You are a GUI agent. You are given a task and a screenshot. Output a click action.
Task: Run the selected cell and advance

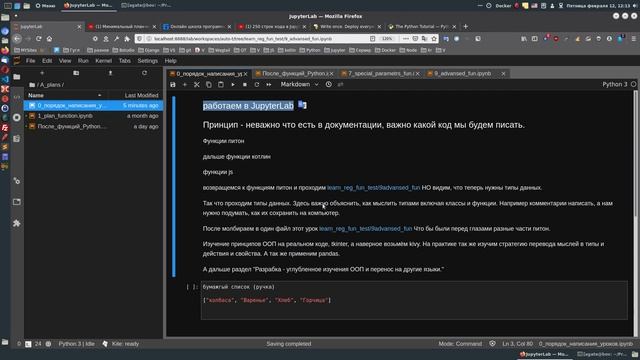[233, 84]
